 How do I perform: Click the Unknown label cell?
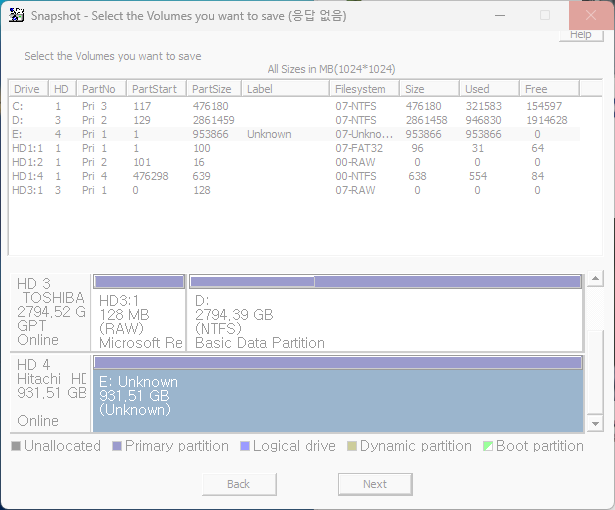(269, 134)
